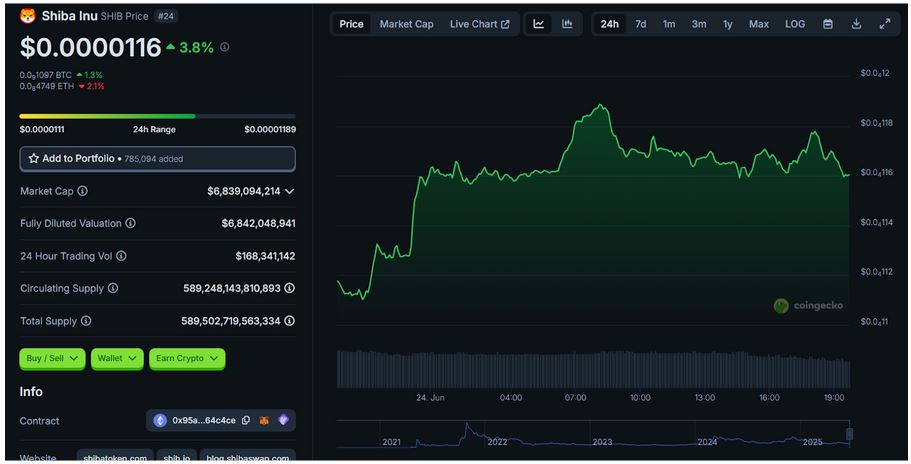Click the $0.0000111 range low value
Viewport: 911px width, 464px height.
42,129
